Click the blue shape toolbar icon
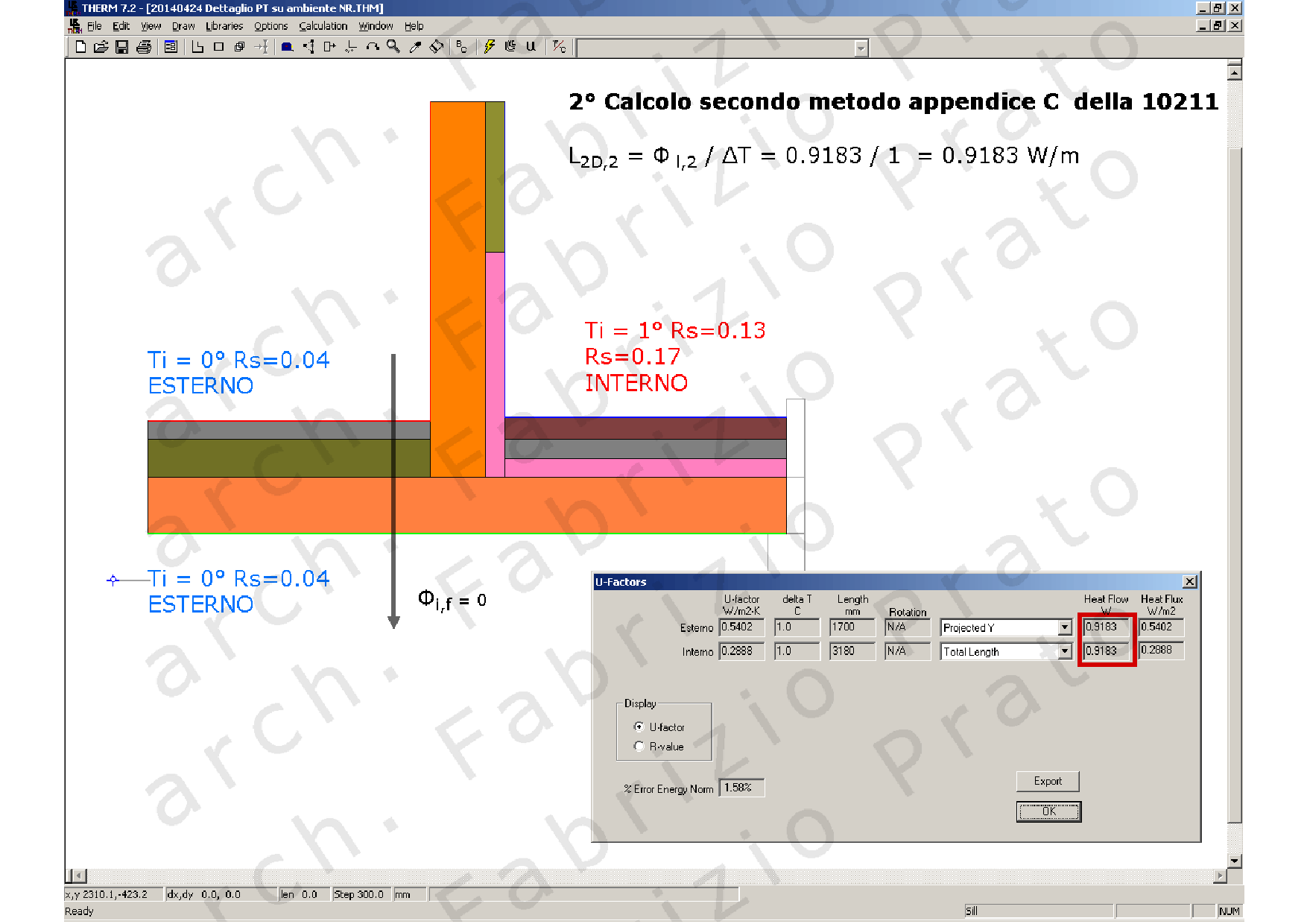The height and width of the screenshot is (924, 1307). pos(287,47)
